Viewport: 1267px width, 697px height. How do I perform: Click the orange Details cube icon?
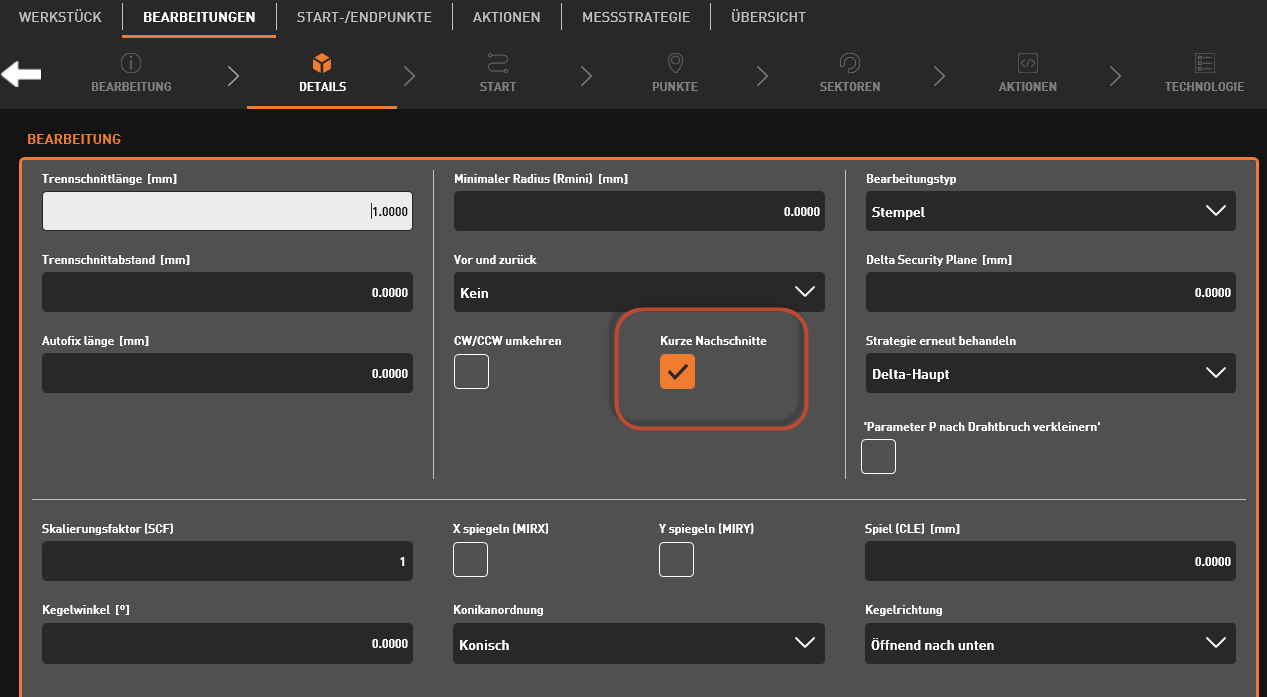[x=322, y=64]
